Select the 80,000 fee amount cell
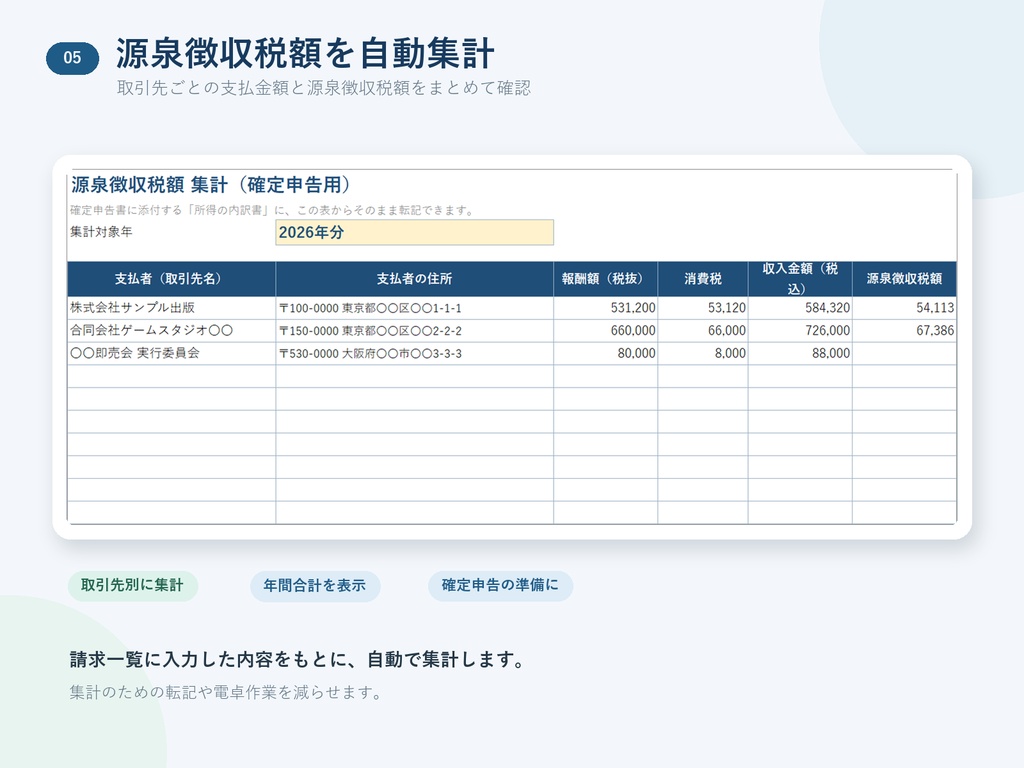The image size is (1024, 768). click(x=605, y=353)
